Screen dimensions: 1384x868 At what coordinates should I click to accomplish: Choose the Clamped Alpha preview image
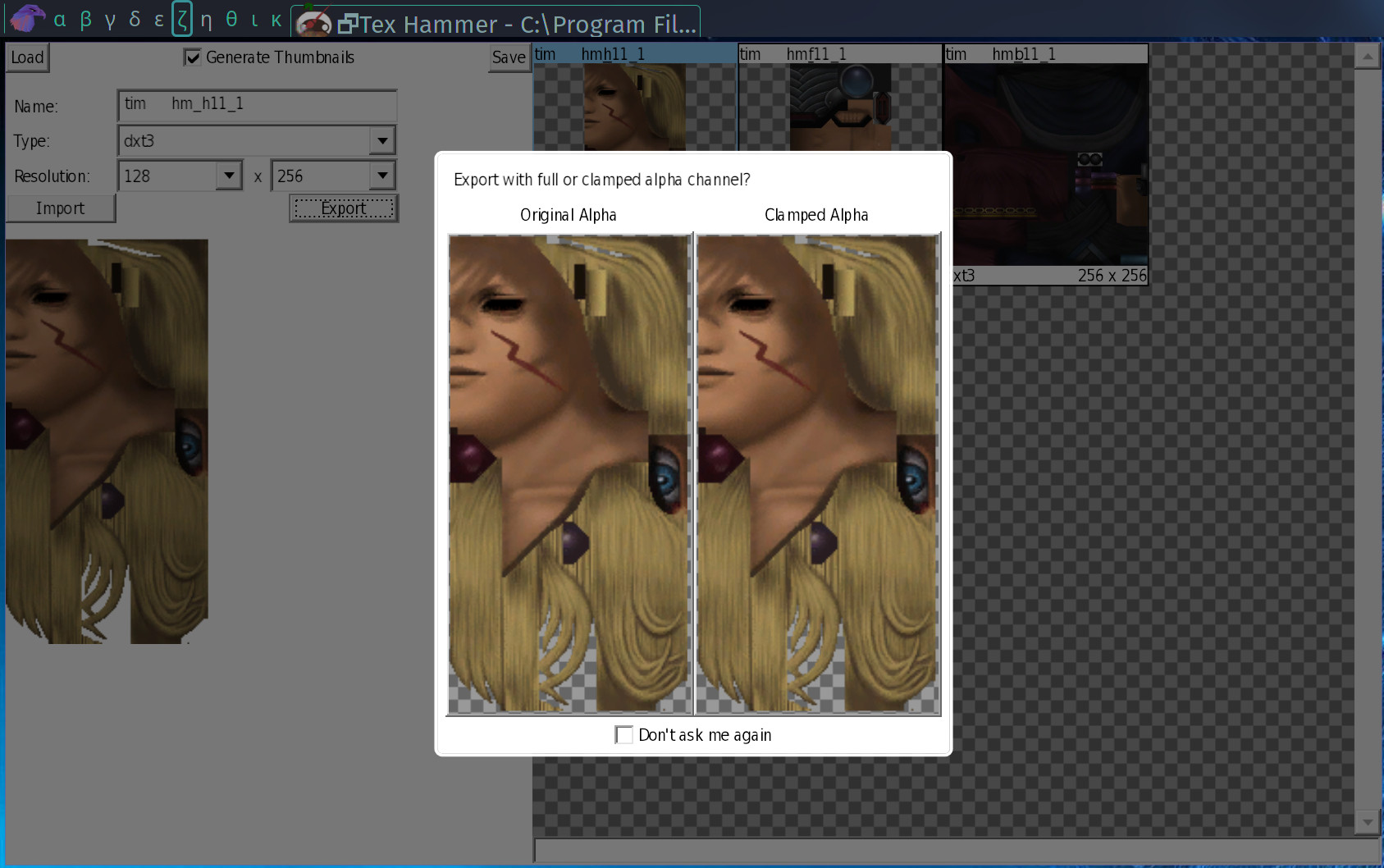click(818, 474)
